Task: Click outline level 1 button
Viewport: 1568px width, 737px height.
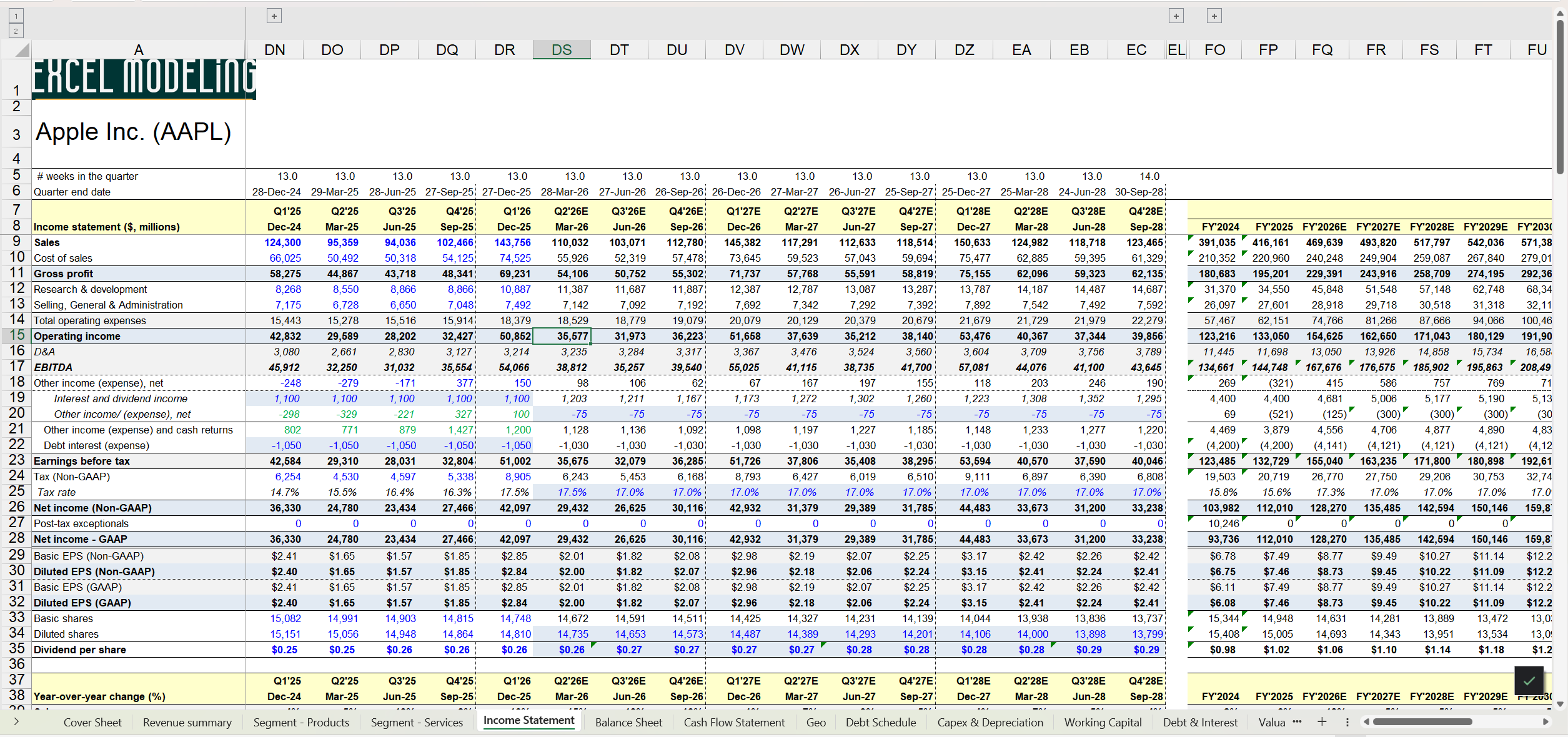Action: (16, 16)
